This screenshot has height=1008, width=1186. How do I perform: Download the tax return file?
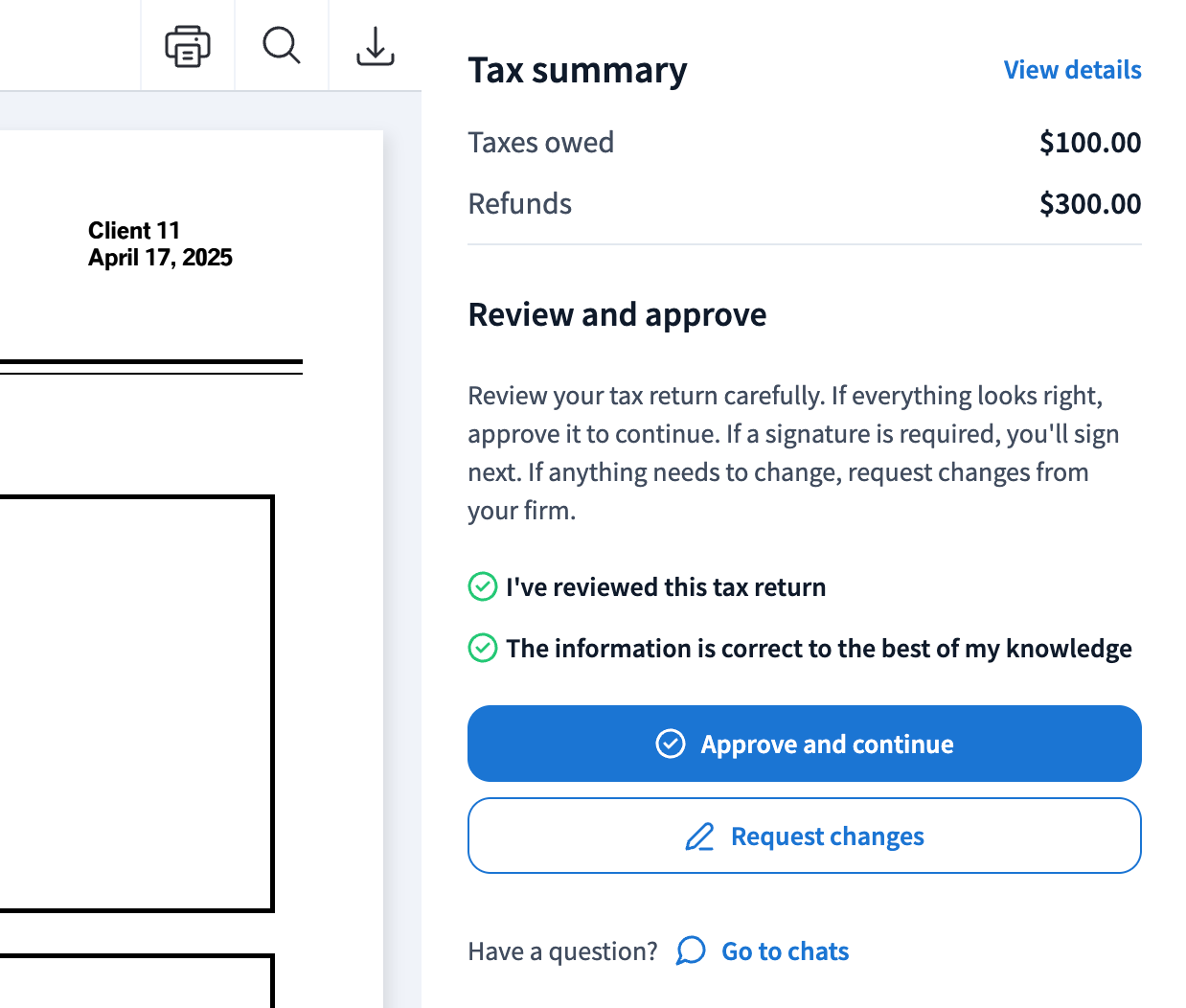[376, 46]
